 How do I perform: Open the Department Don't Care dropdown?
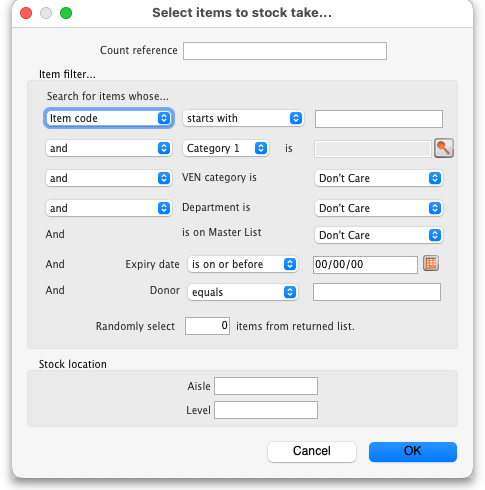pos(378,208)
